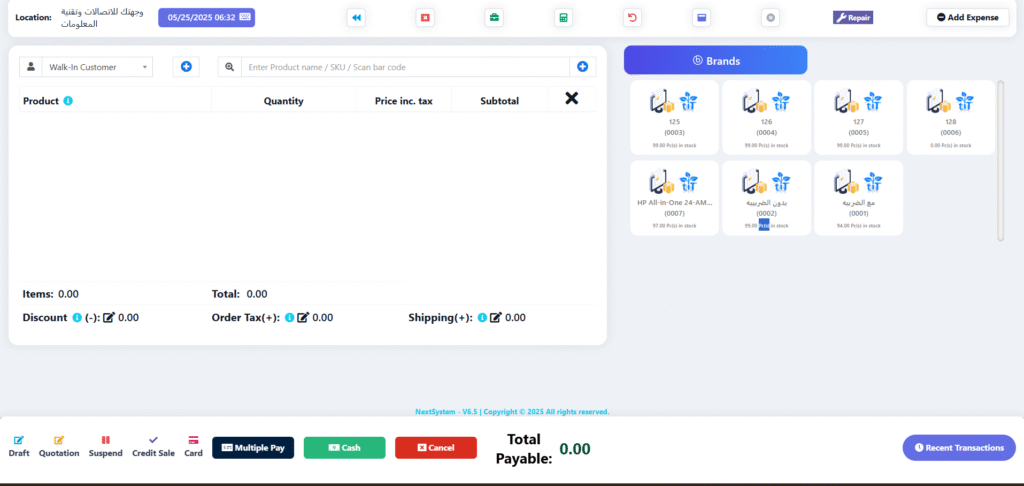Viewport: 1024px width, 486px height.
Task: Open the date time picker 05/25/2025 06:32
Action: (x=206, y=18)
